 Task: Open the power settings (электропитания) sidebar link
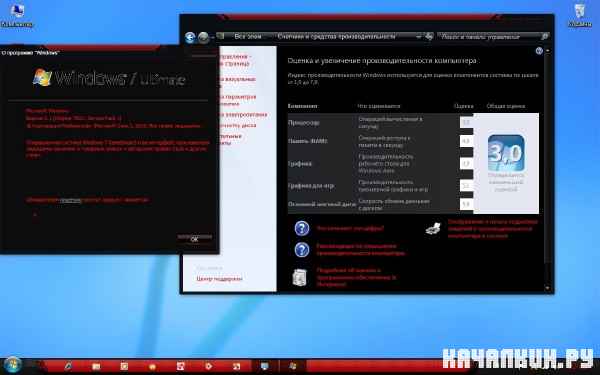[243, 114]
